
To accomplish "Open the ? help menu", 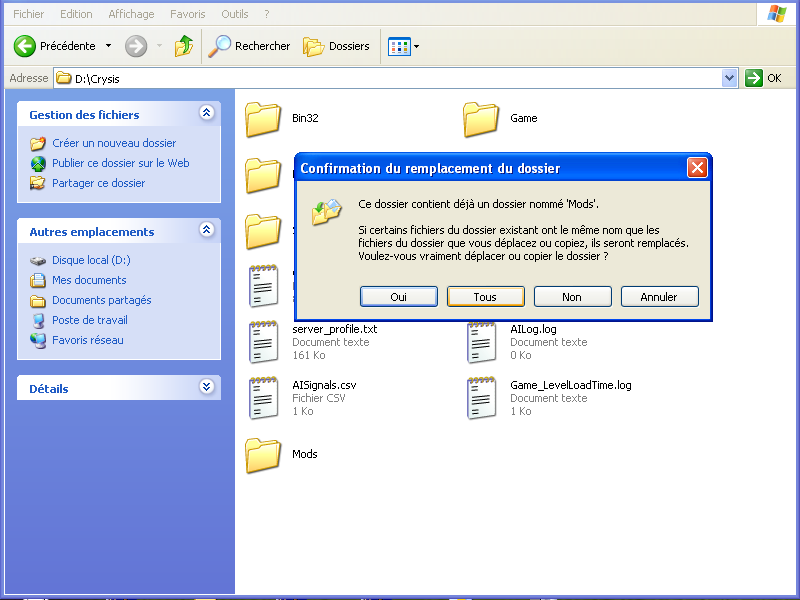I will (x=266, y=14).
